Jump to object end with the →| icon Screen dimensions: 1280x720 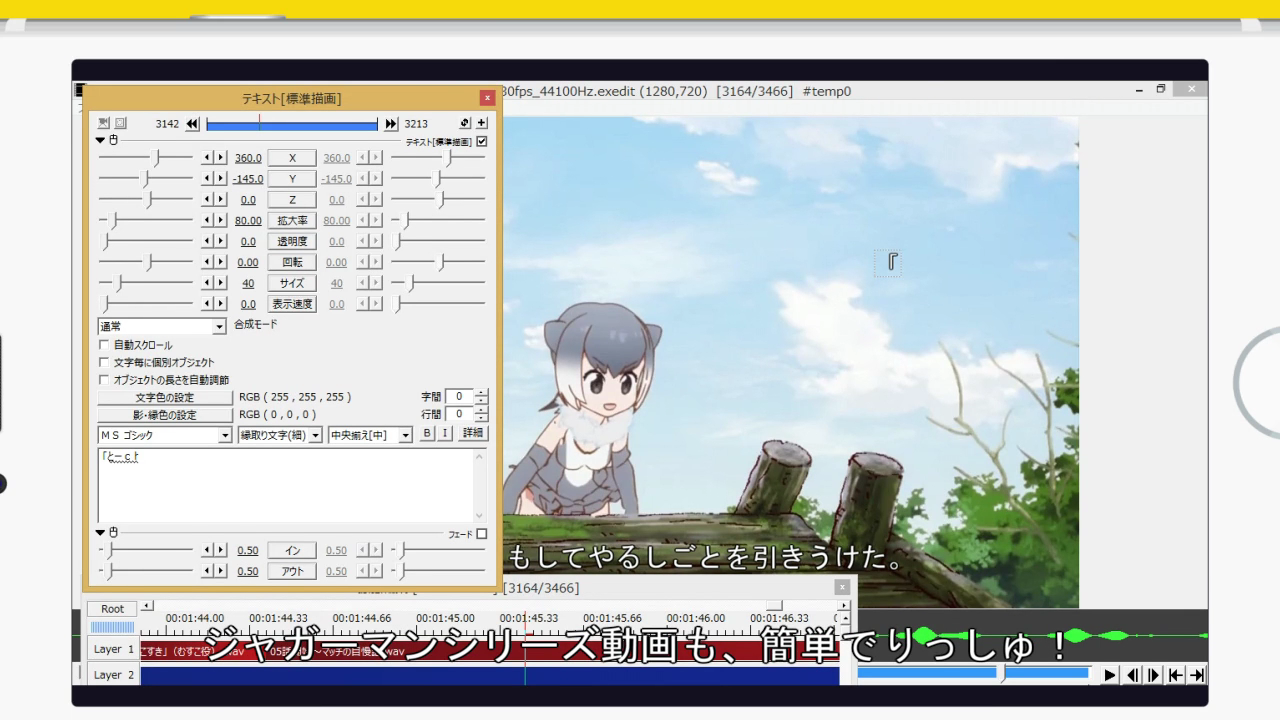click(x=1196, y=674)
